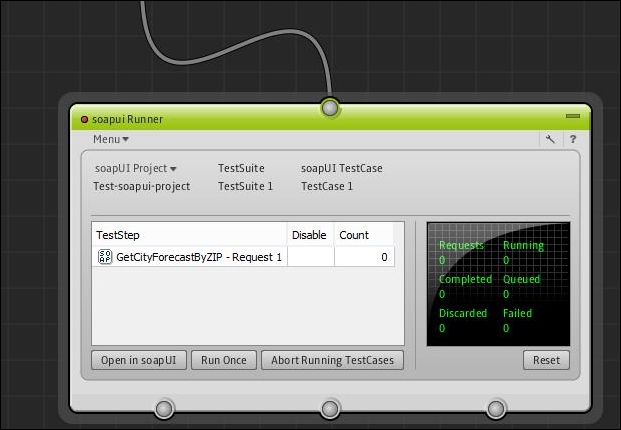Image resolution: width=621 pixels, height=430 pixels.
Task: Click the soapUI TestCase label
Action: pyautogui.click(x=342, y=168)
